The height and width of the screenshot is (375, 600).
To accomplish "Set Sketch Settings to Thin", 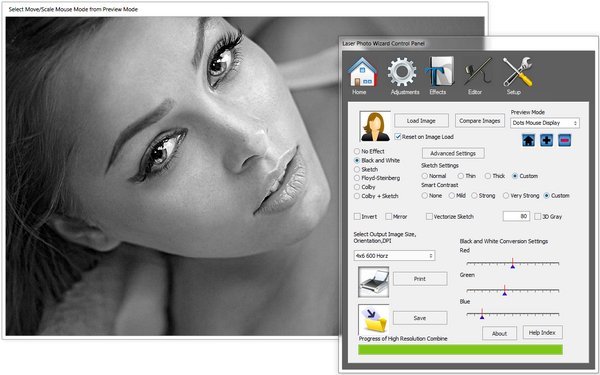I will coord(467,176).
